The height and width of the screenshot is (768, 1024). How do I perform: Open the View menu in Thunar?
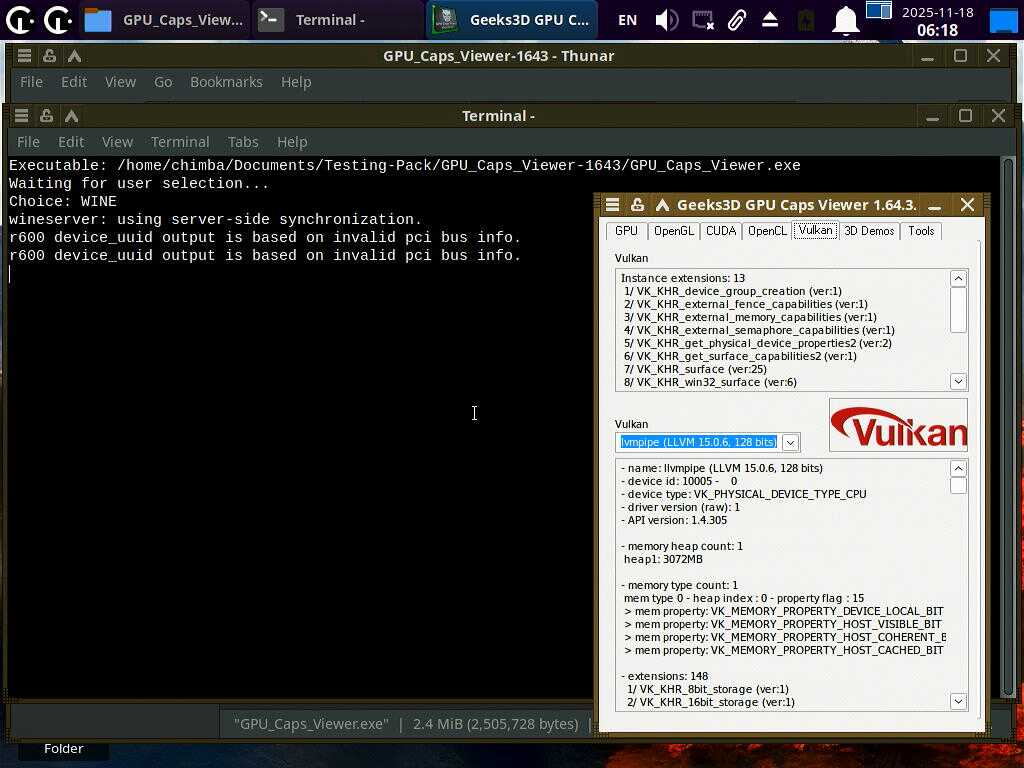coord(120,82)
